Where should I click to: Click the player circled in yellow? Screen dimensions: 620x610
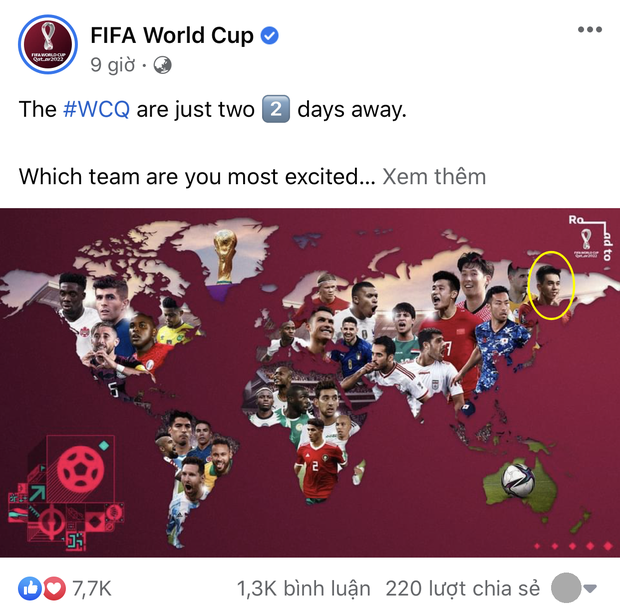click(x=551, y=285)
